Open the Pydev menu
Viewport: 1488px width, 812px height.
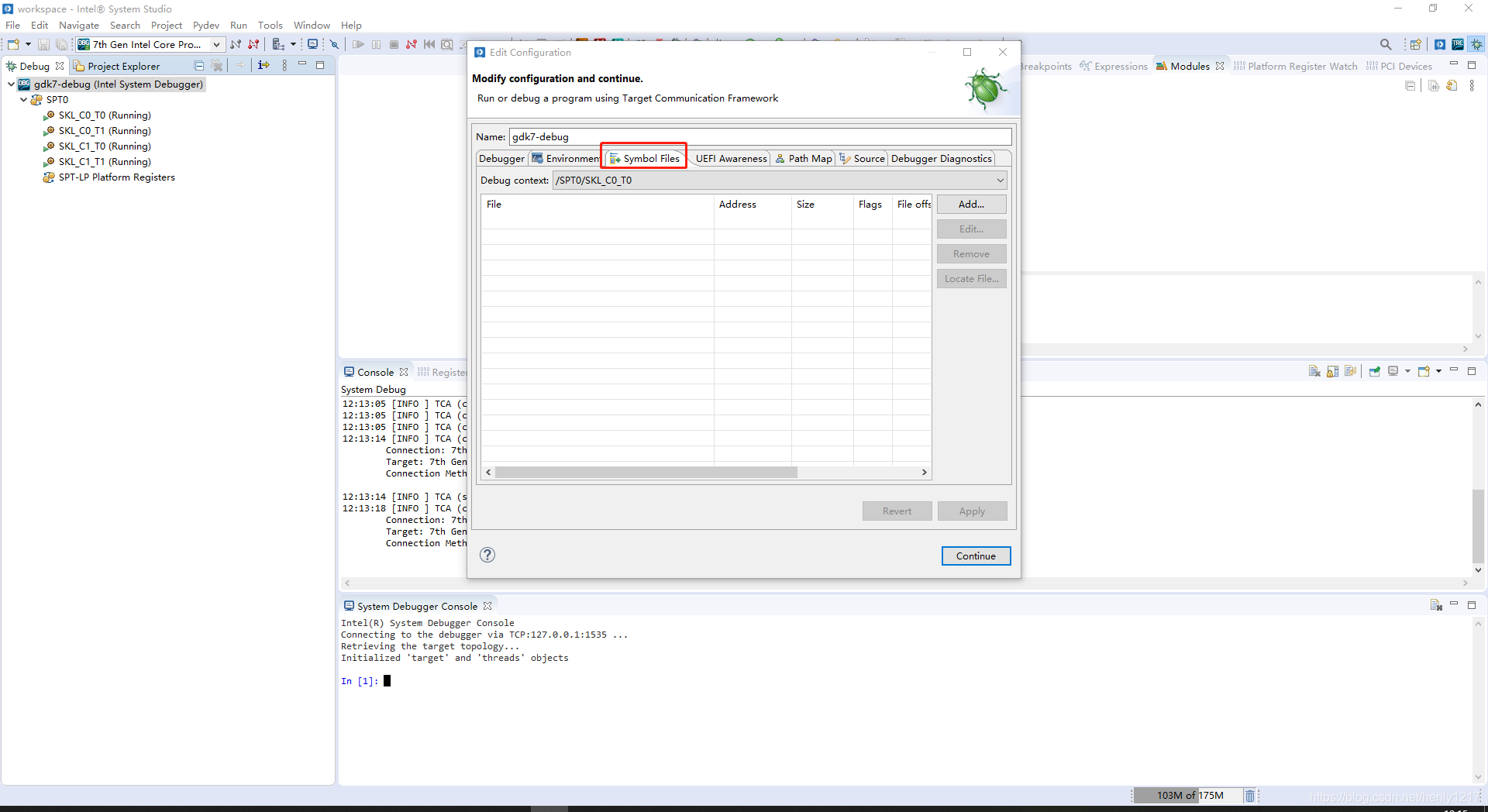point(206,25)
